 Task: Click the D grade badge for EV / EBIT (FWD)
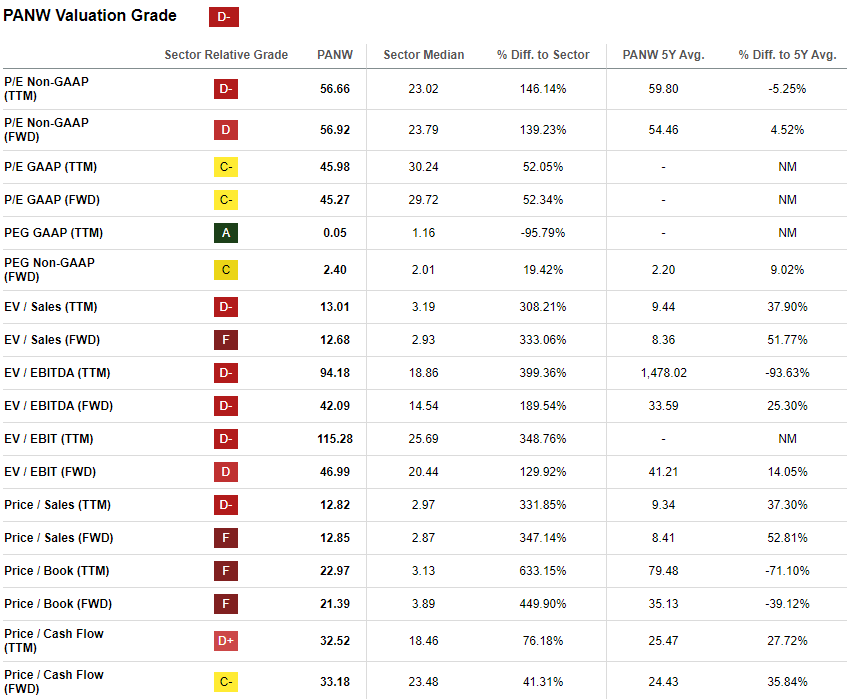click(226, 472)
